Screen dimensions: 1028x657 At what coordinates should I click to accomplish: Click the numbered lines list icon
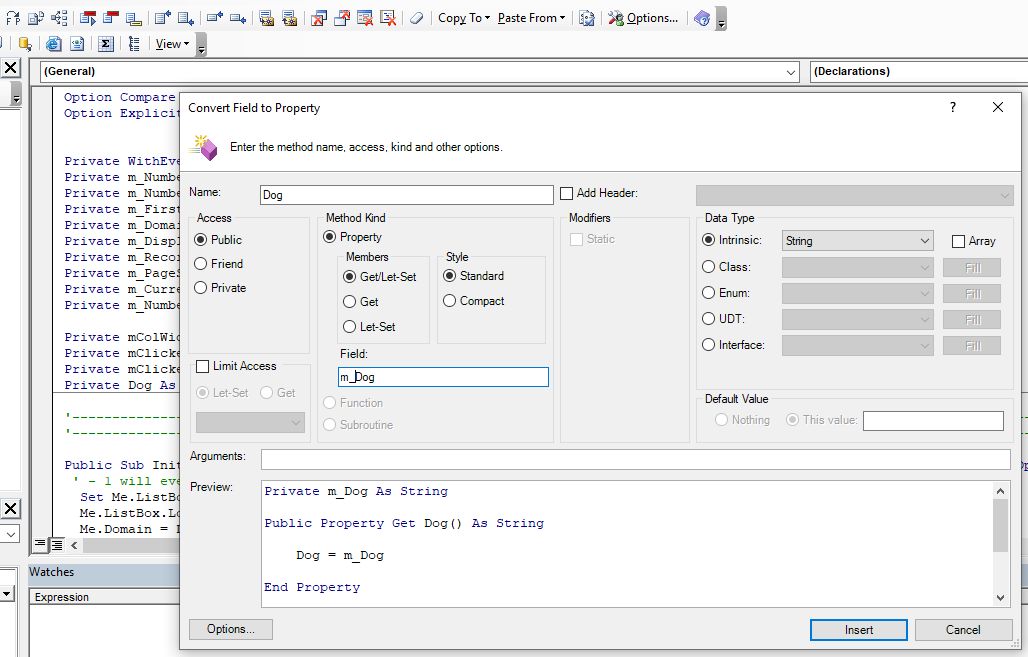[x=134, y=44]
